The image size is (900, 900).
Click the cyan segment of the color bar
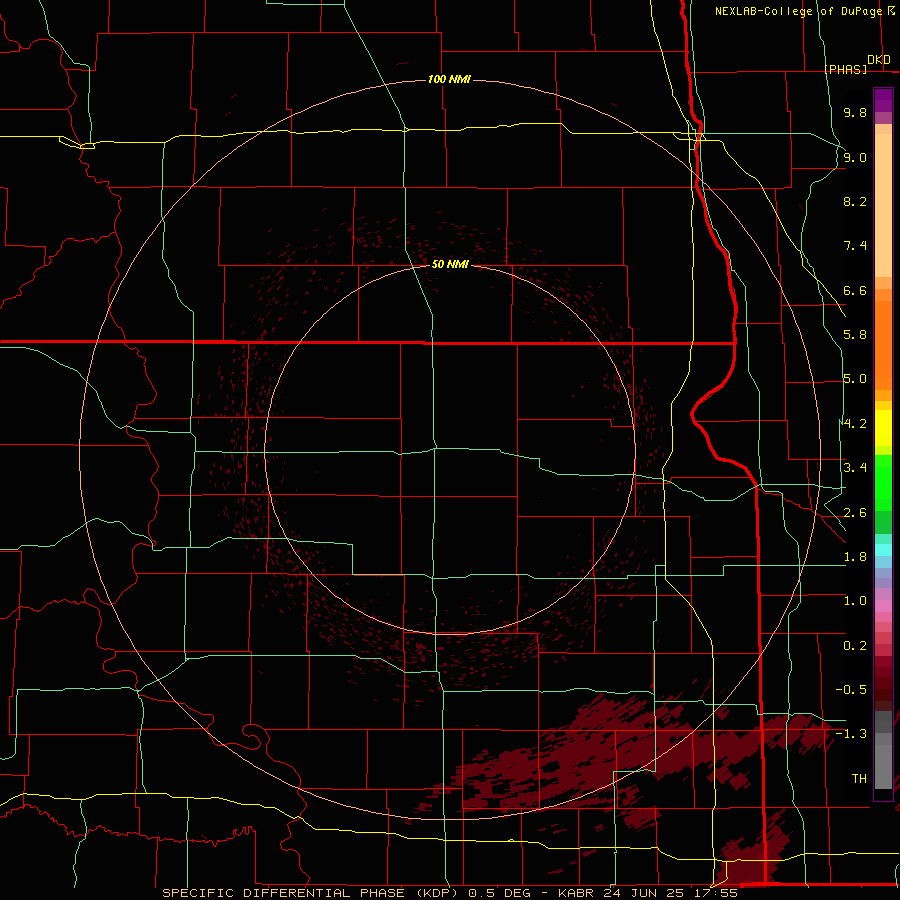(x=883, y=550)
